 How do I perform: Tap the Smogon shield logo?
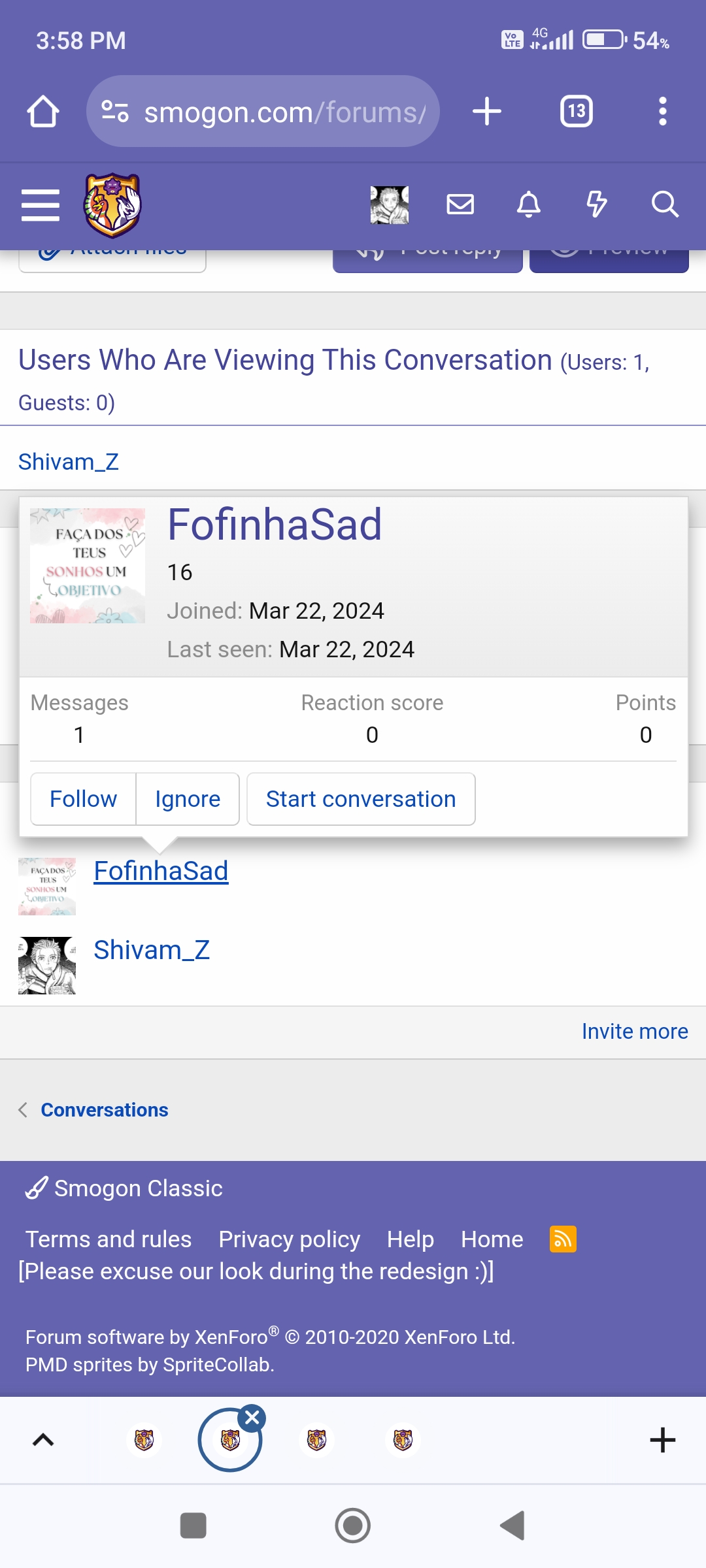112,205
